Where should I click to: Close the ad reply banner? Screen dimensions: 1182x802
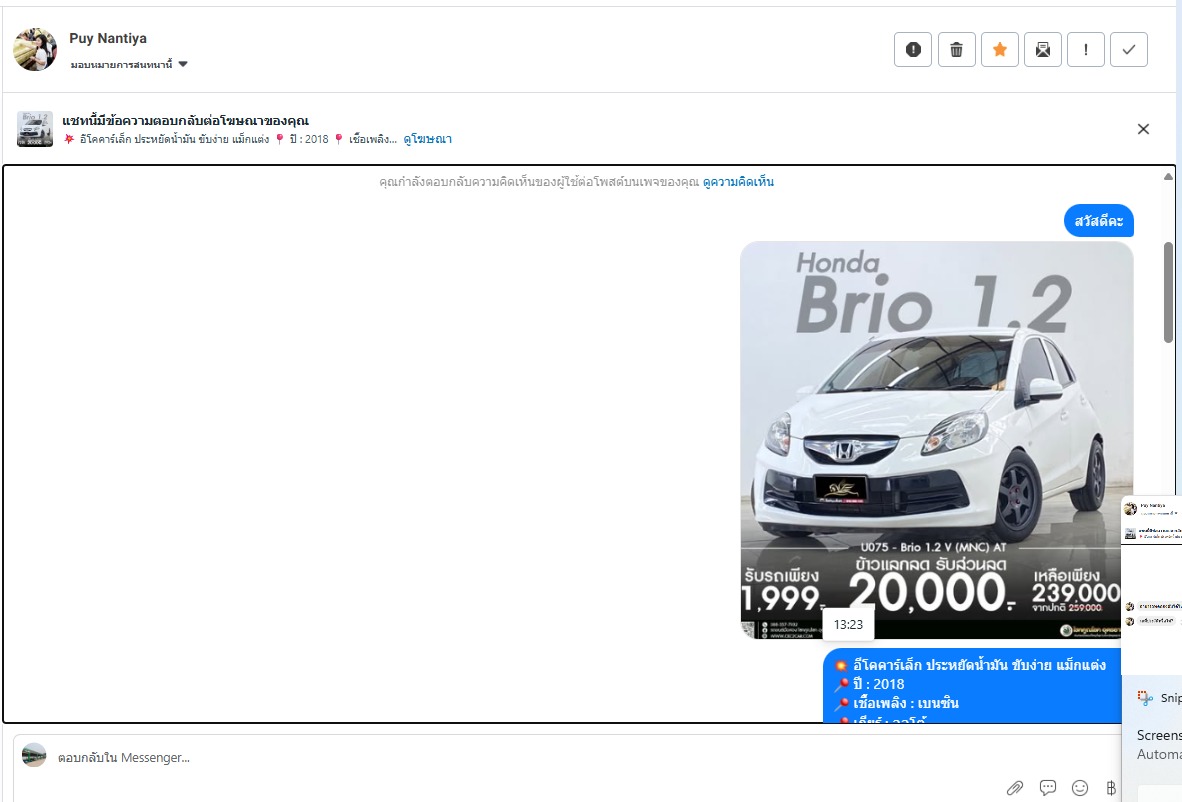point(1143,130)
